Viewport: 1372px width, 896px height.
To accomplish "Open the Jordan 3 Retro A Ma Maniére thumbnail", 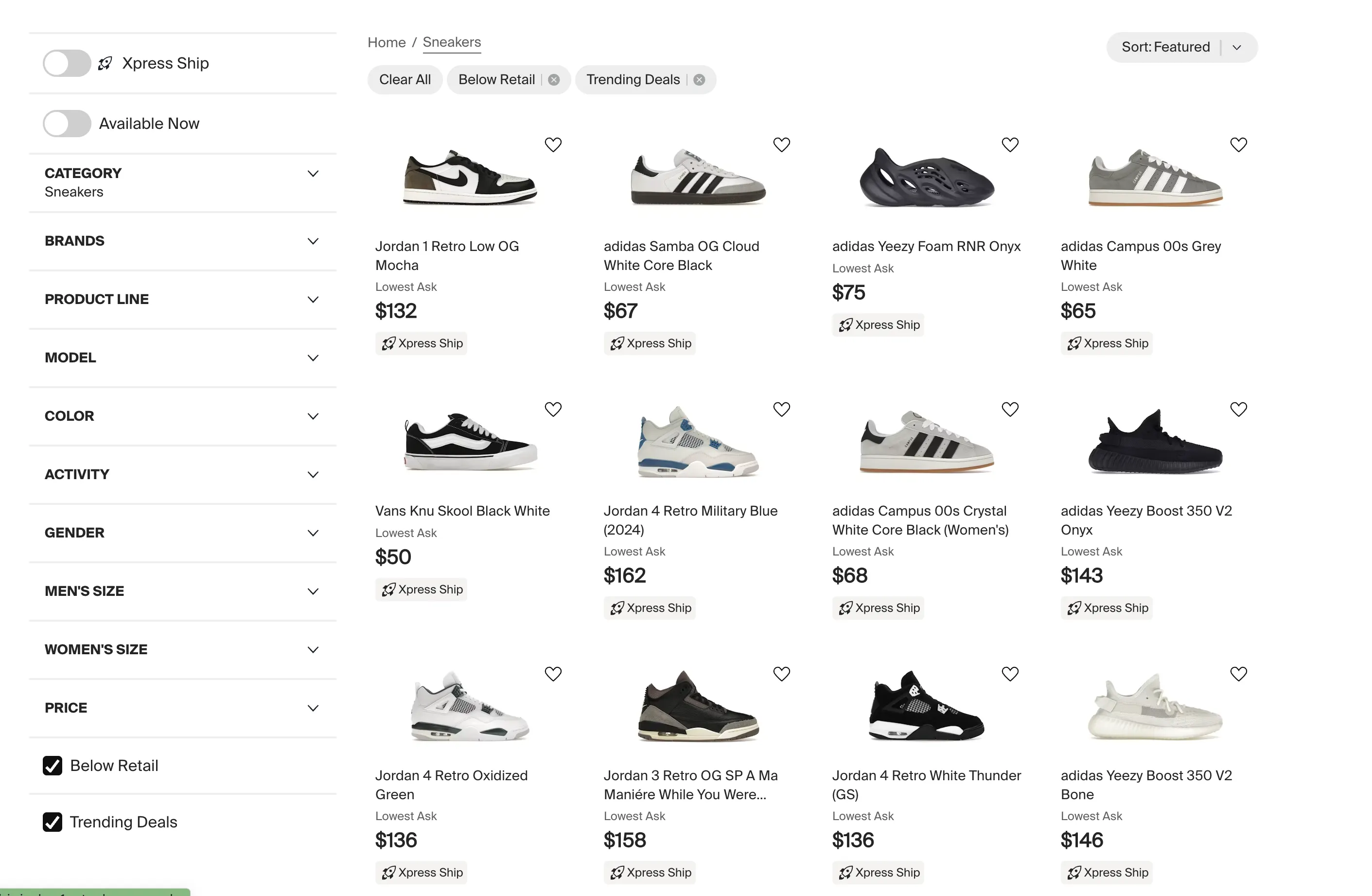I will (698, 707).
